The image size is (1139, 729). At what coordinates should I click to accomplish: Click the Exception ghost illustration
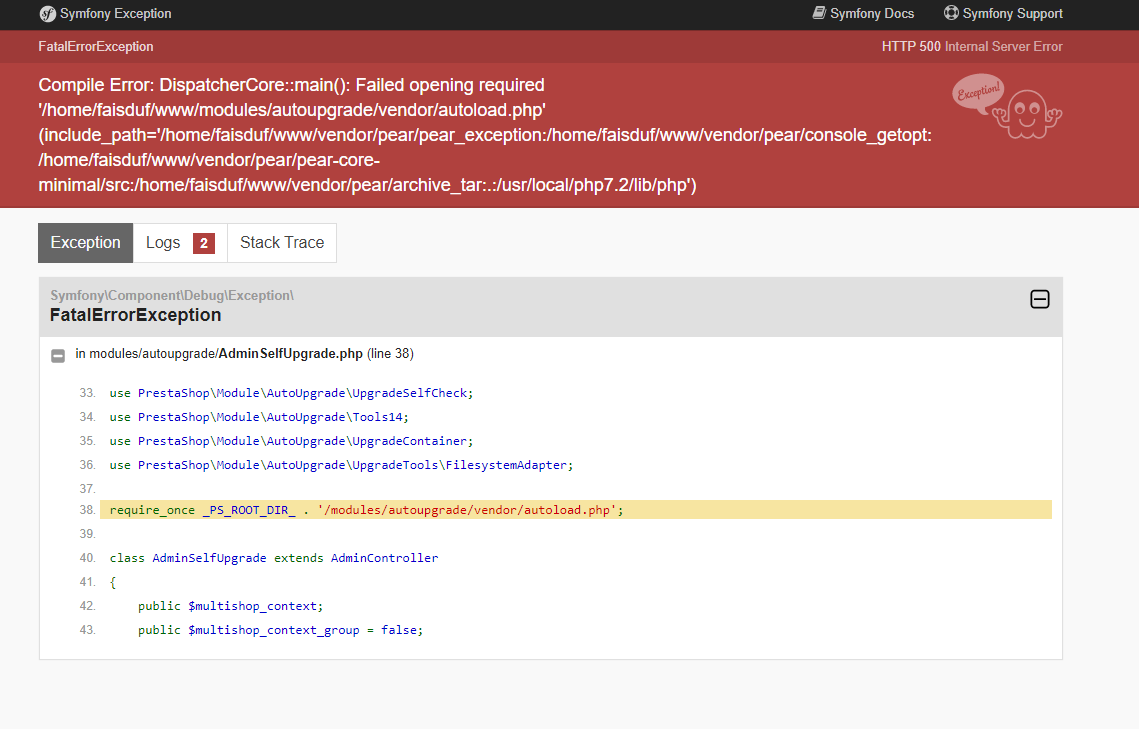(x=1008, y=106)
